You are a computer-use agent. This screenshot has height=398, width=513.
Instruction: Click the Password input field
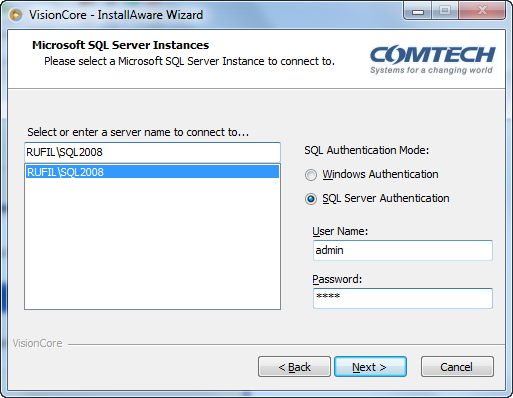coord(403,298)
